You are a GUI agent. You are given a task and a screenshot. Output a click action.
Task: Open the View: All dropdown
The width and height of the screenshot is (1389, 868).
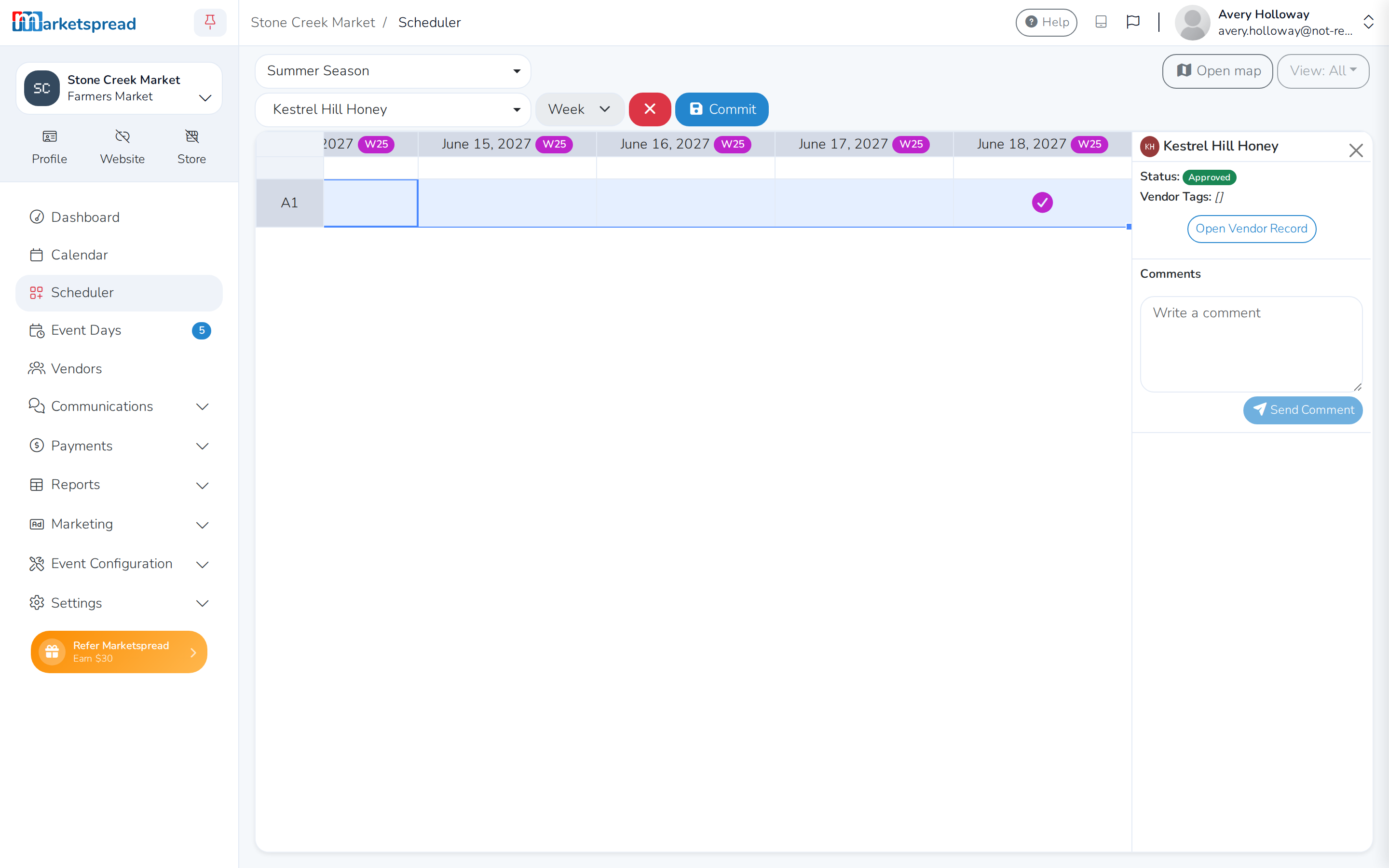coord(1323,71)
